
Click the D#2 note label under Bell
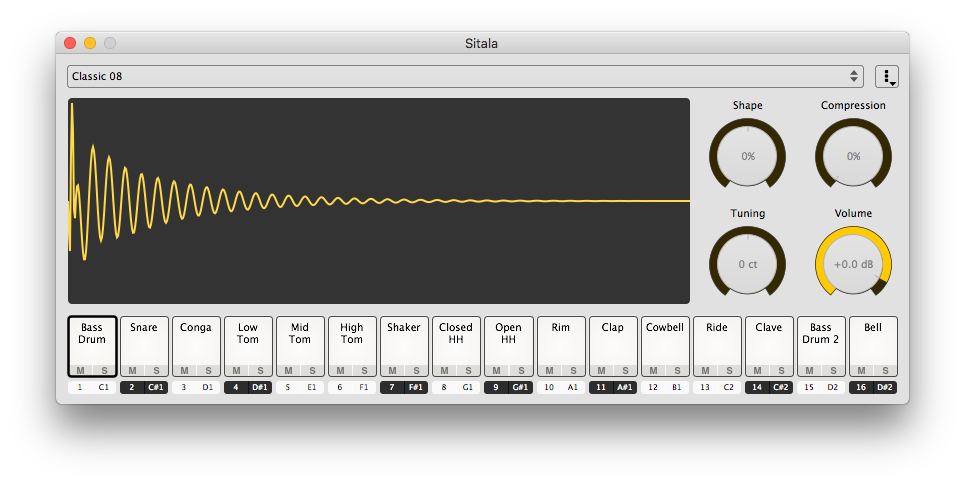tap(884, 387)
